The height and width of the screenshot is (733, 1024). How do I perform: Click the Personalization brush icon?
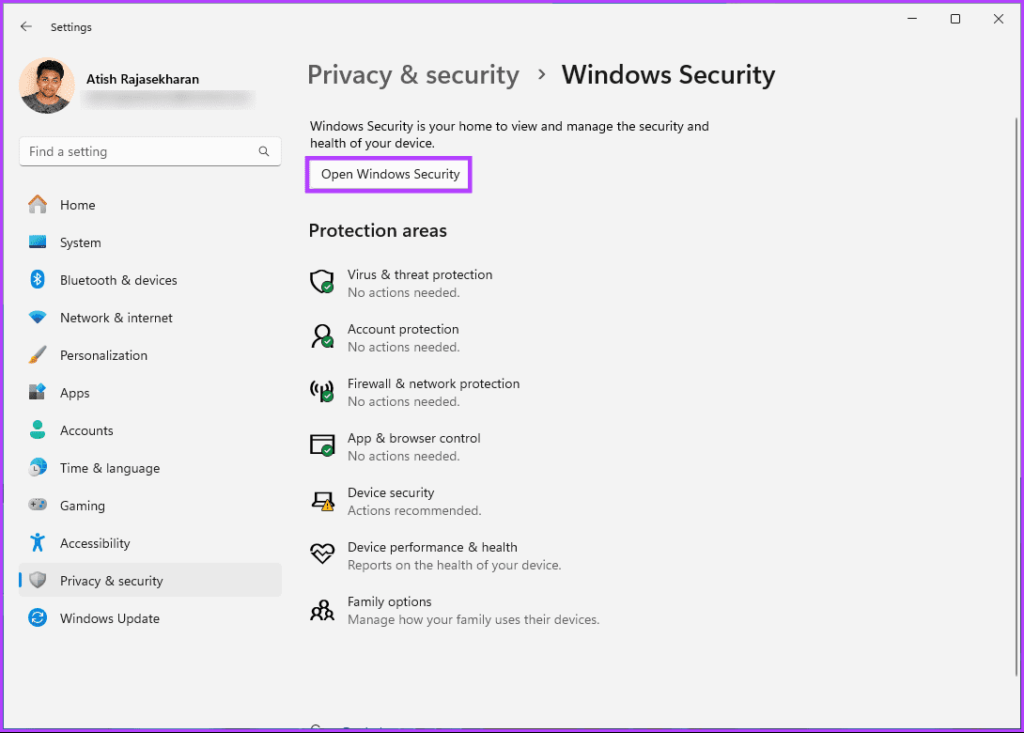(37, 355)
